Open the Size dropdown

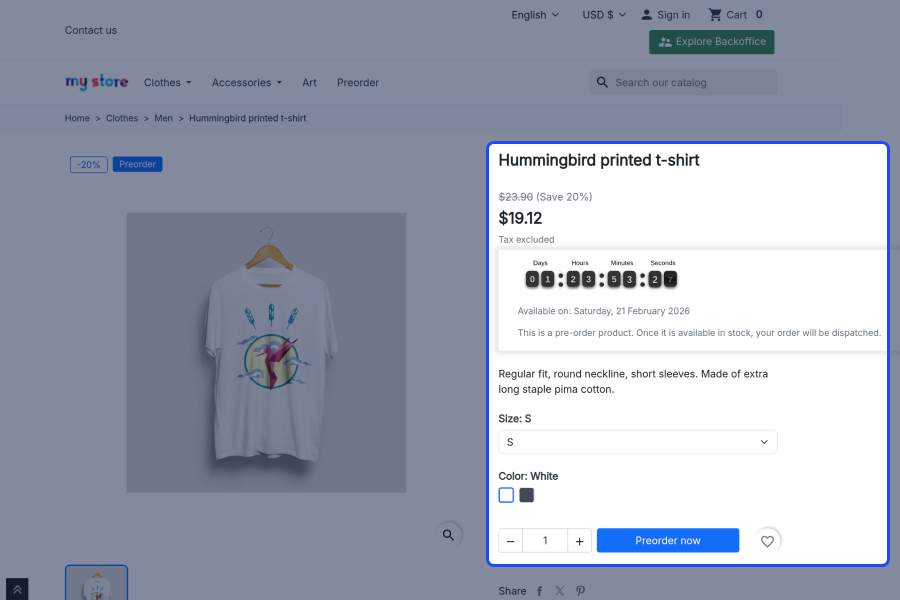[638, 442]
